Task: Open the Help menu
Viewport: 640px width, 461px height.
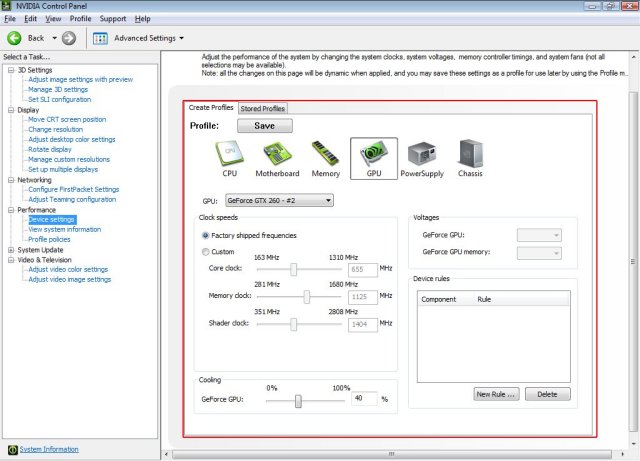Action: click(x=142, y=19)
